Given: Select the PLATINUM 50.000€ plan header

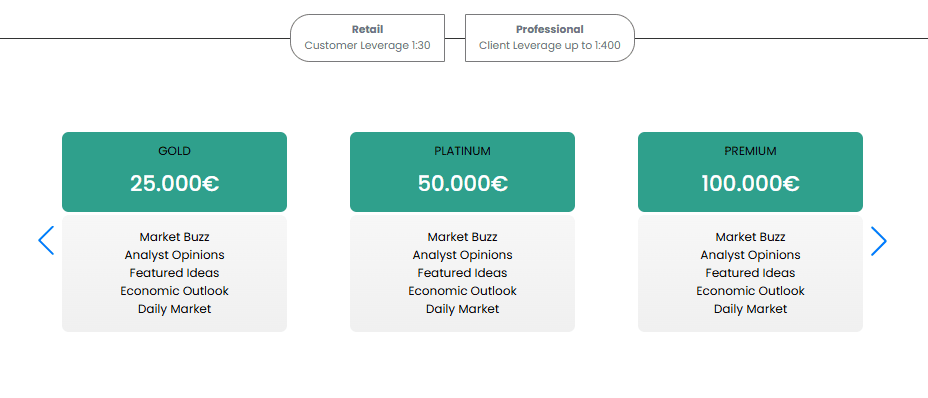Looking at the screenshot, I should pos(462,172).
